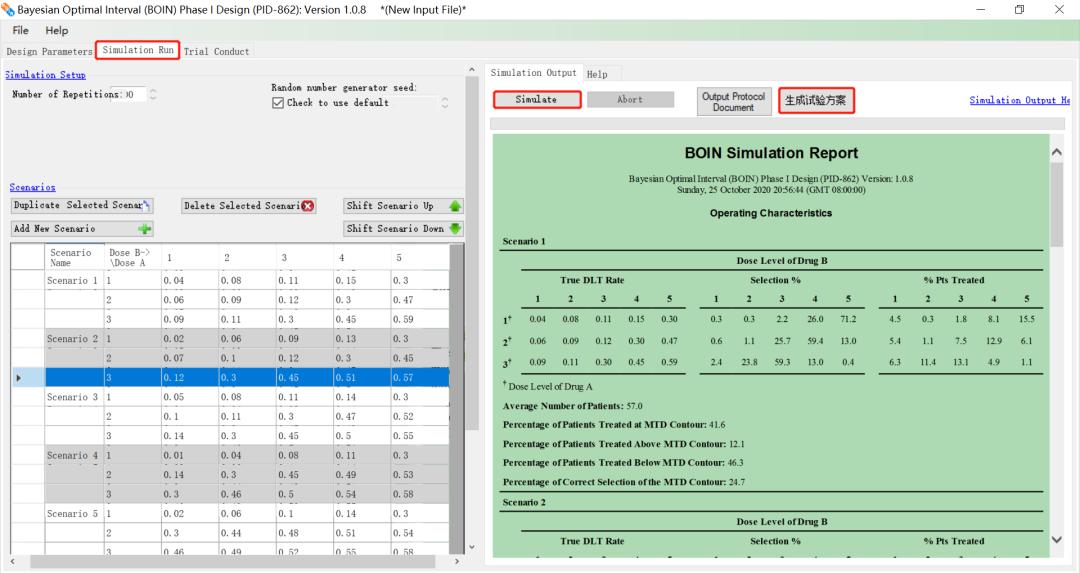Select the Scenario 3 name cell

[74, 397]
